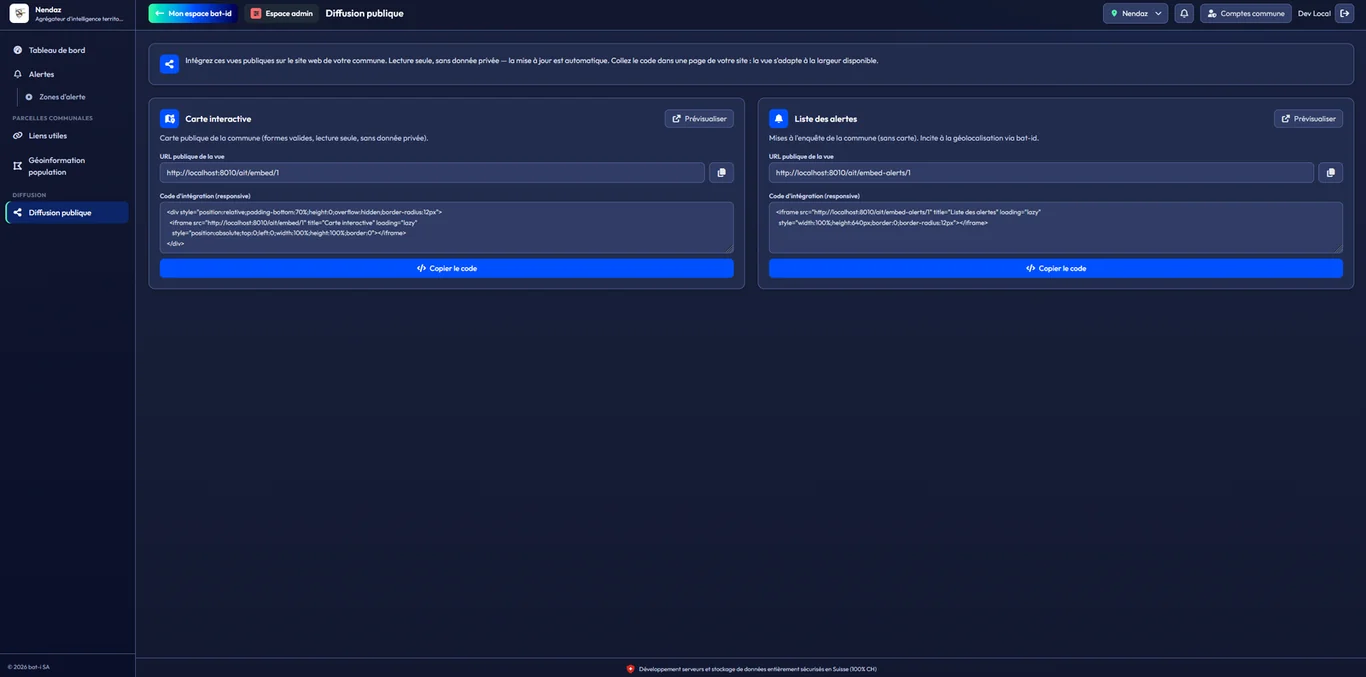The height and width of the screenshot is (677, 1366).
Task: Click the Diffusion publique share icon in sidebar
Action: click(x=17, y=212)
